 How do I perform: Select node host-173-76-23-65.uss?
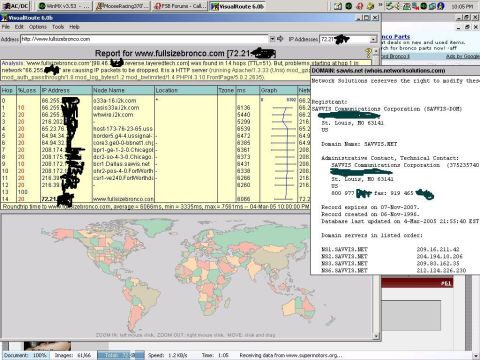123,129
